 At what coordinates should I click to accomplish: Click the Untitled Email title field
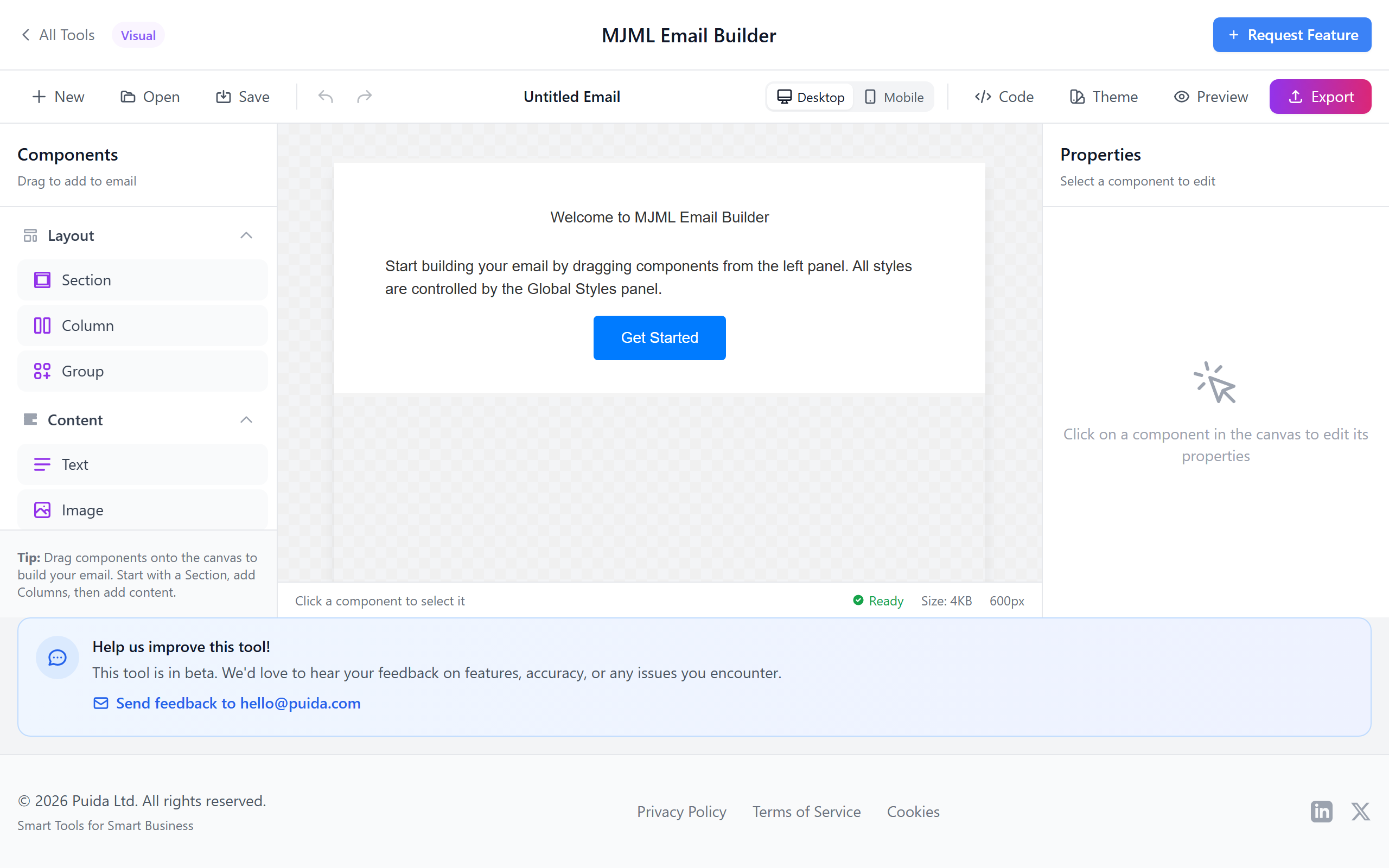coord(571,97)
